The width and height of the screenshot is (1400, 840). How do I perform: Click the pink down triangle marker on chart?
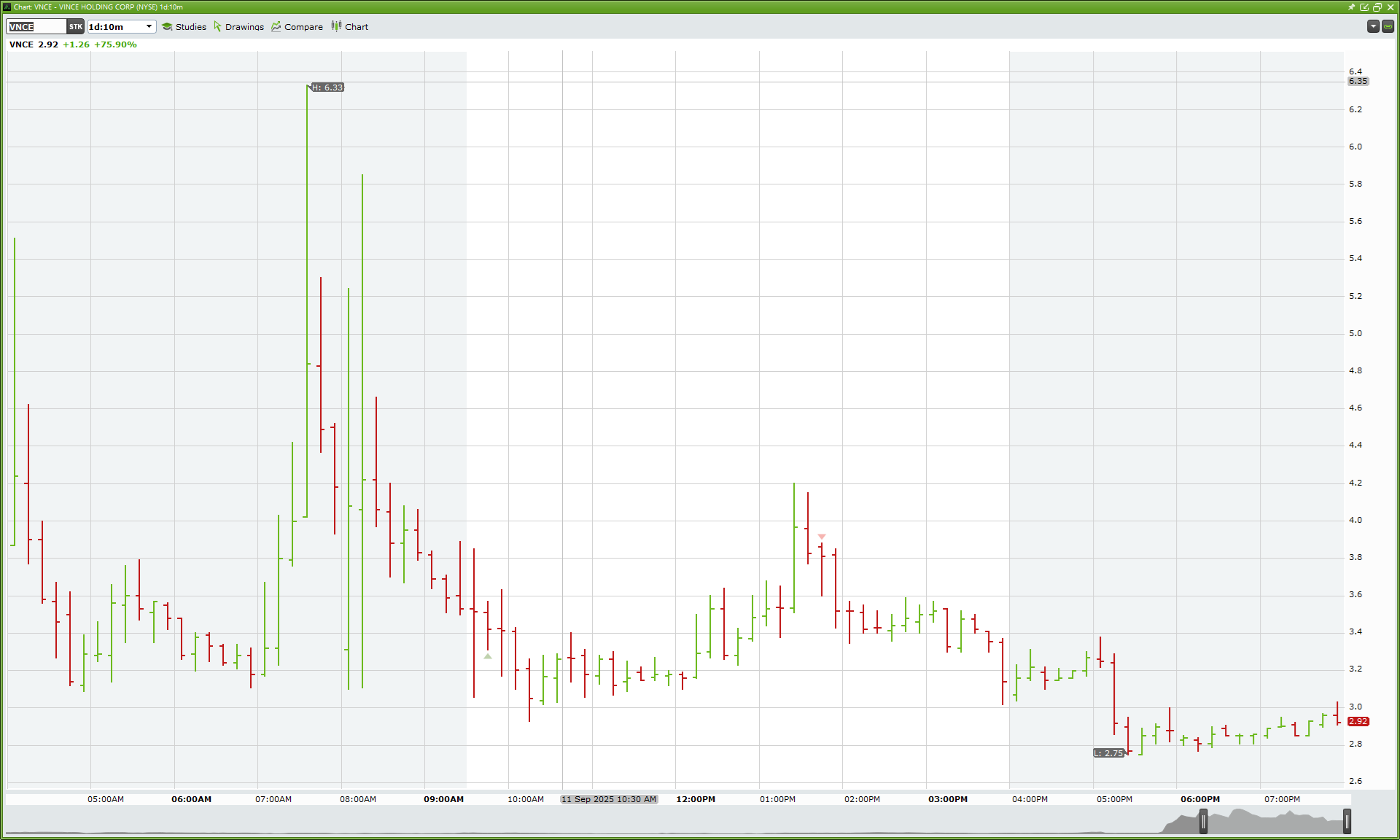click(x=822, y=537)
